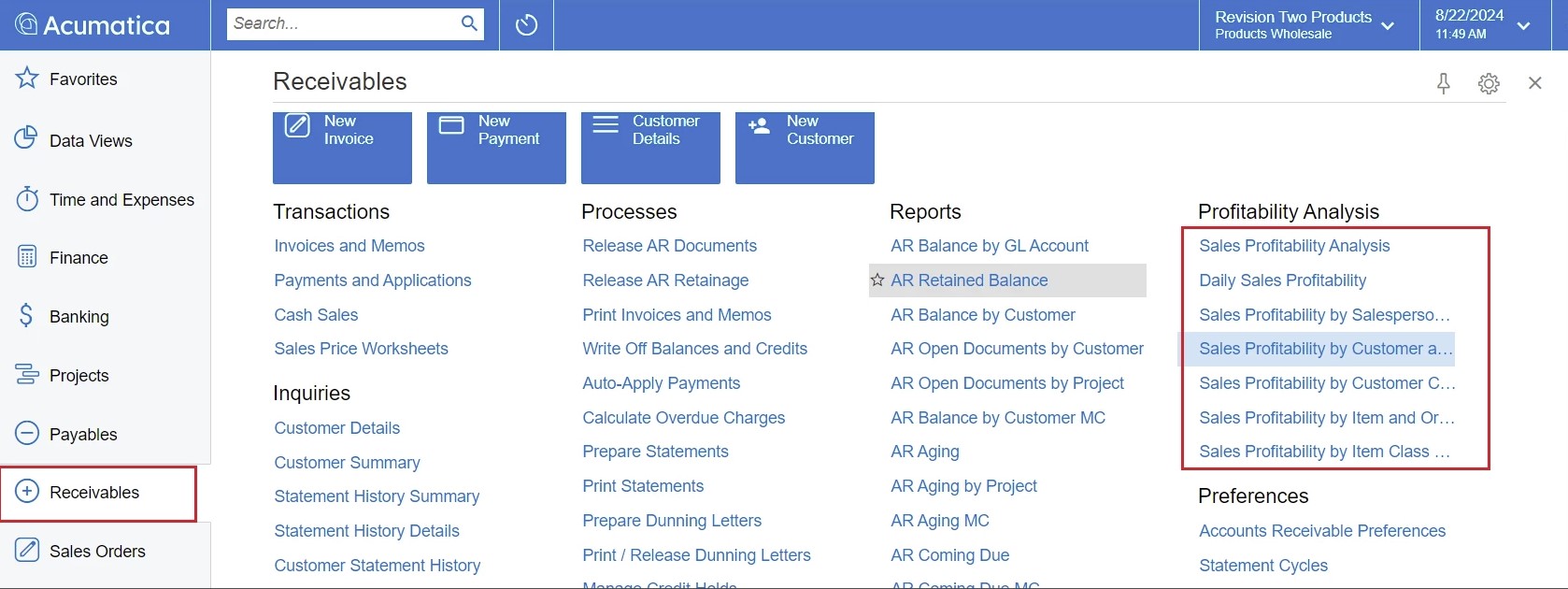The height and width of the screenshot is (589, 1568).
Task: Open the Customer Details tile
Action: tap(650, 148)
